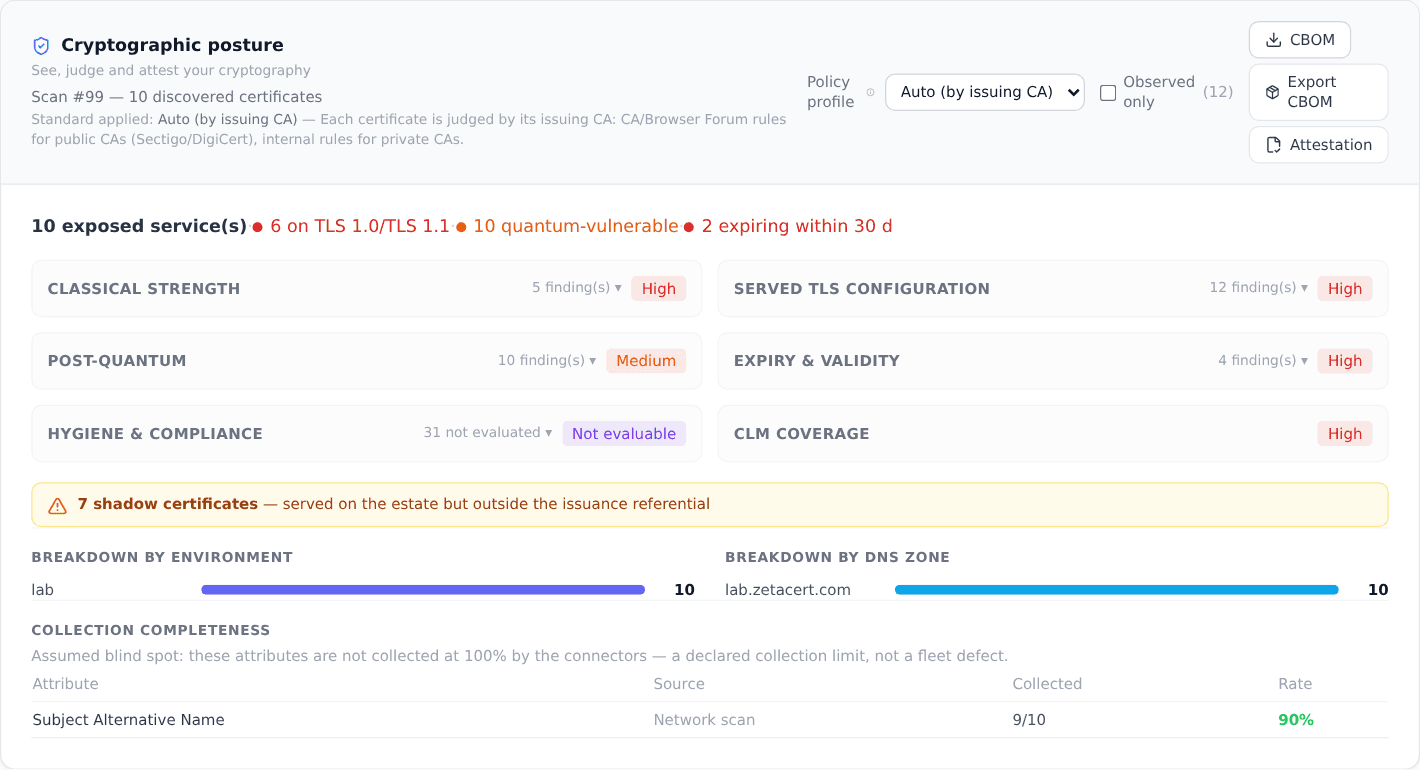The image size is (1420, 770).
Task: Click the 9/10 collected cell
Action: [x=1029, y=720]
